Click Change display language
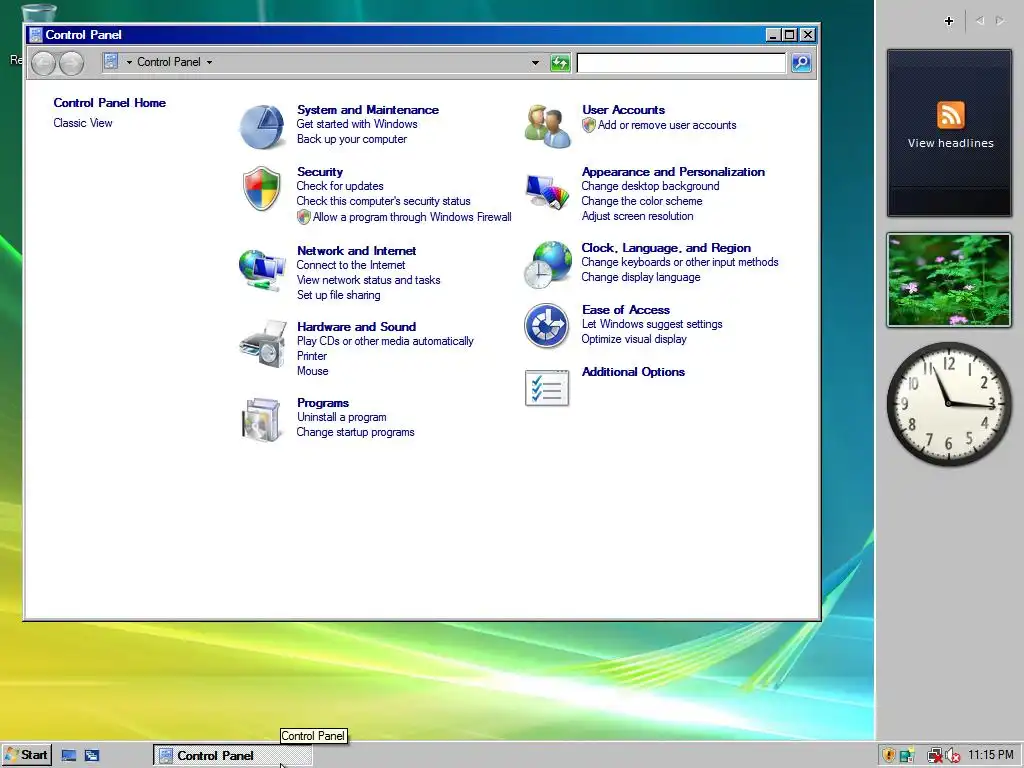Viewport: 1024px width, 768px height. click(x=641, y=277)
